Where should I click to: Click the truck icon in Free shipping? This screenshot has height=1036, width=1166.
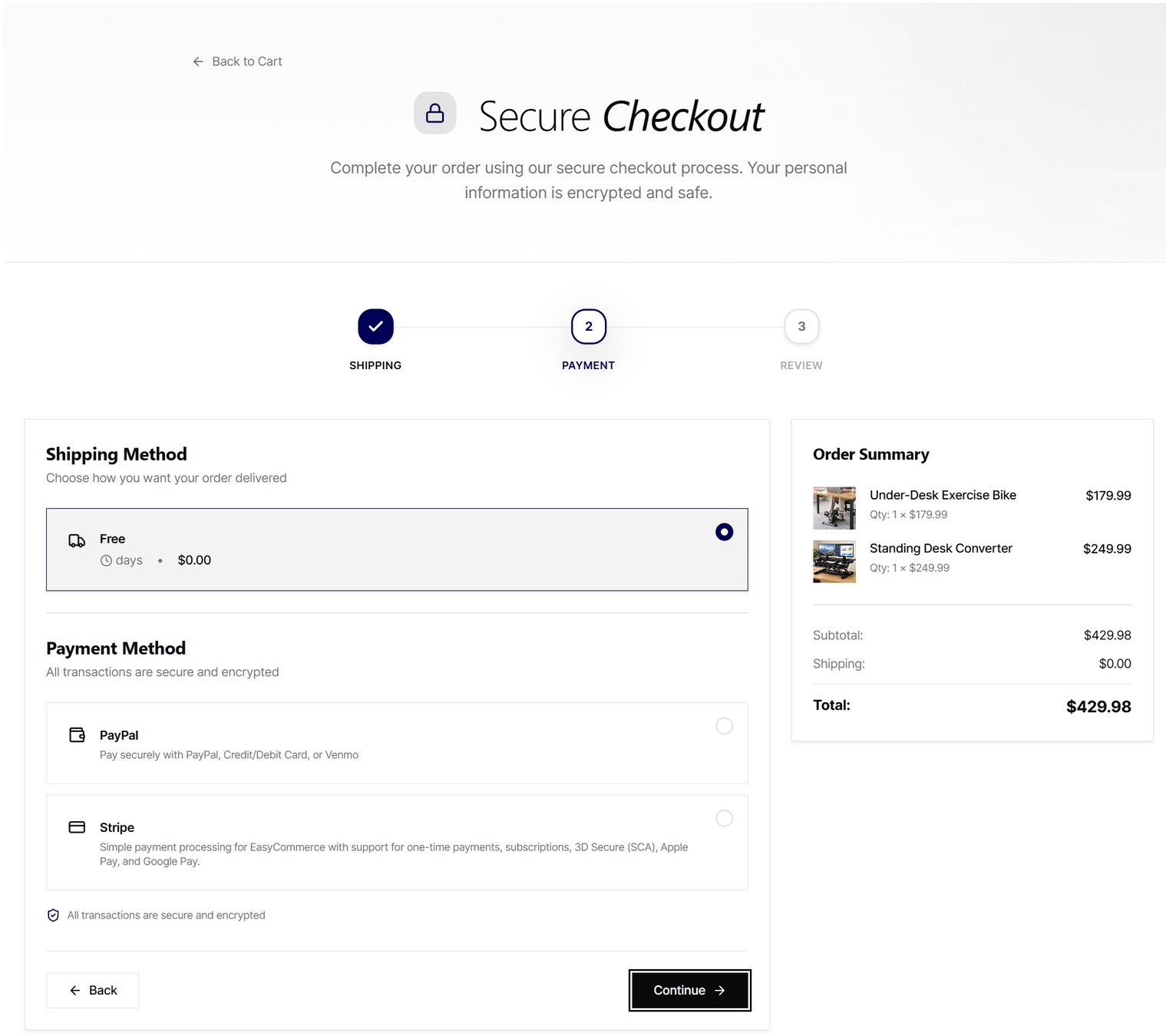77,541
